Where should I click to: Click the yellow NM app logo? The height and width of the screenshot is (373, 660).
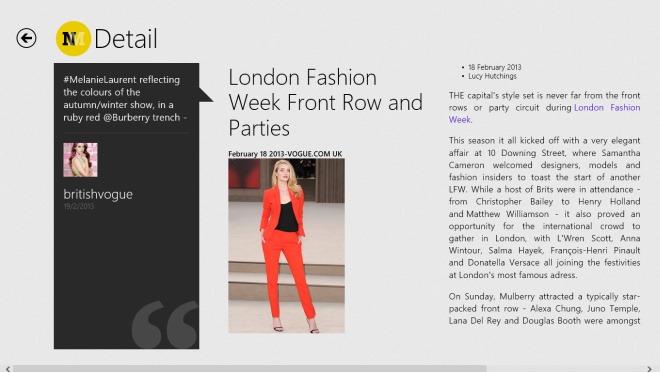click(x=73, y=38)
